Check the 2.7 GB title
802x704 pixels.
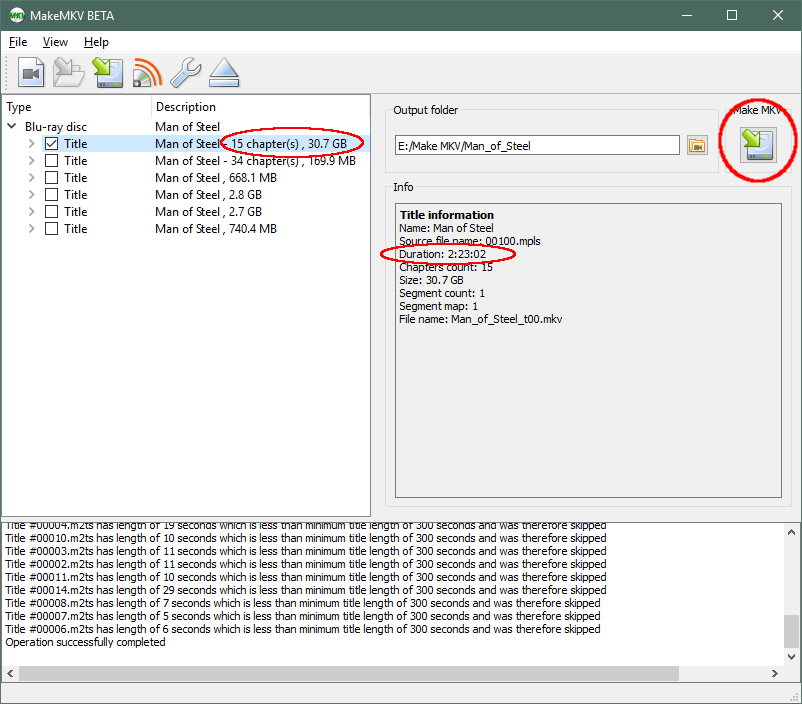point(51,211)
